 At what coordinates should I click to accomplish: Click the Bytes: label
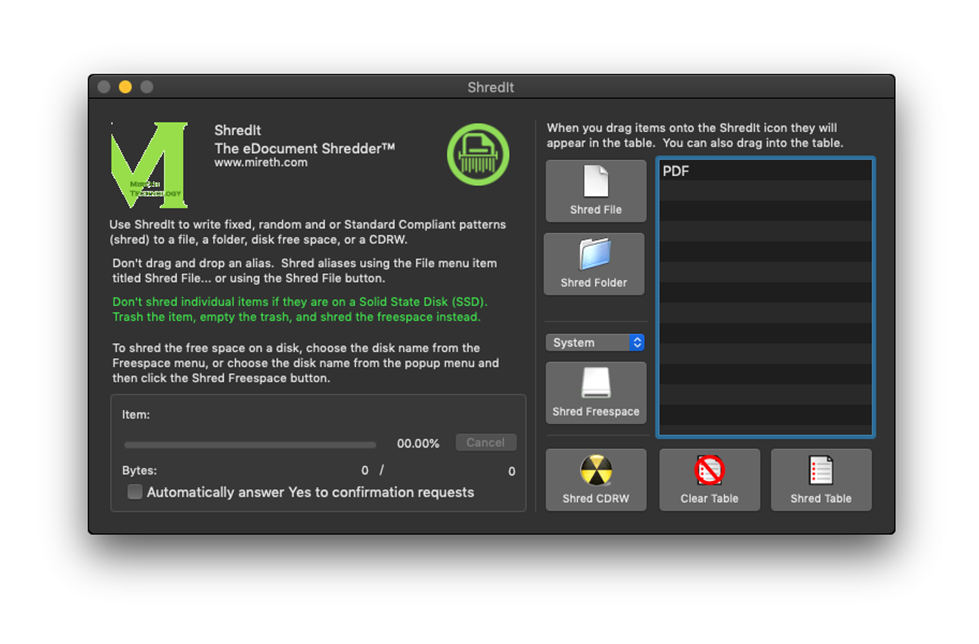tap(139, 470)
